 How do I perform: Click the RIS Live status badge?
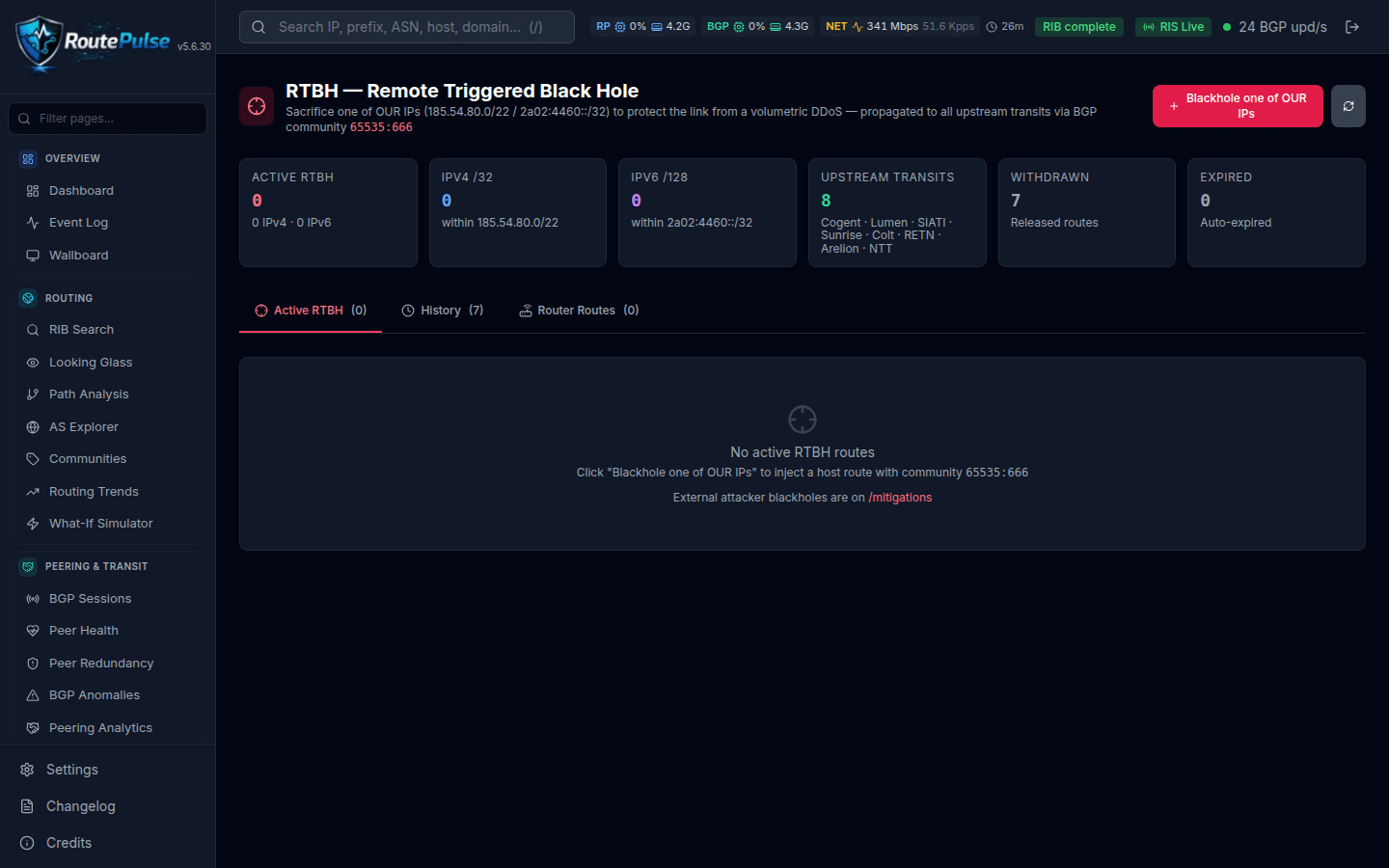tap(1173, 27)
